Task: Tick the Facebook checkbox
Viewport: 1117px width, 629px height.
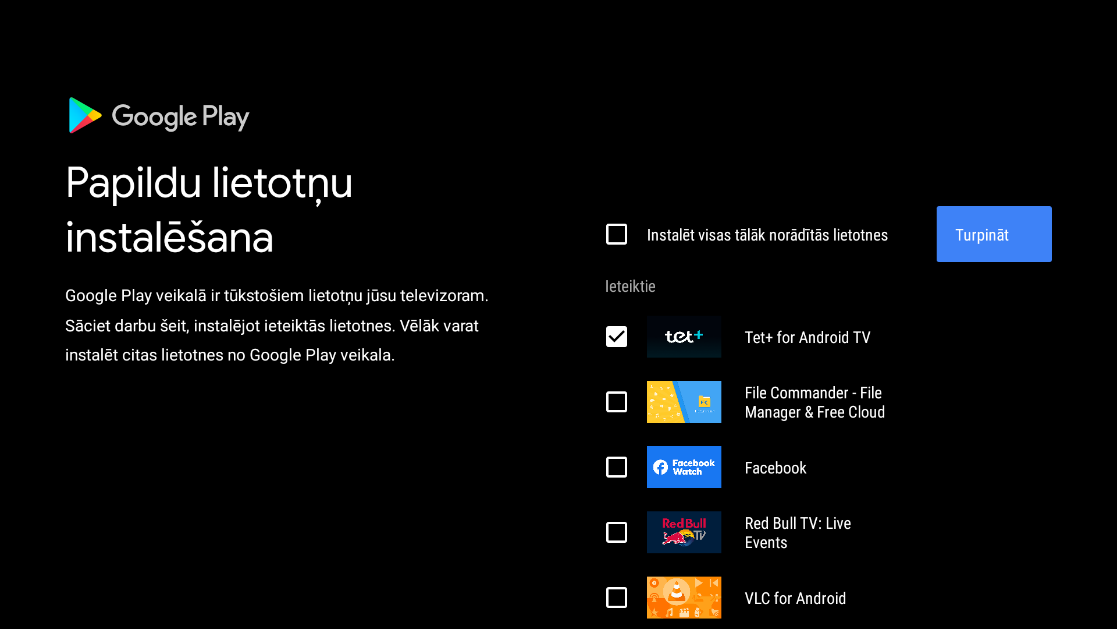Action: 616,467
